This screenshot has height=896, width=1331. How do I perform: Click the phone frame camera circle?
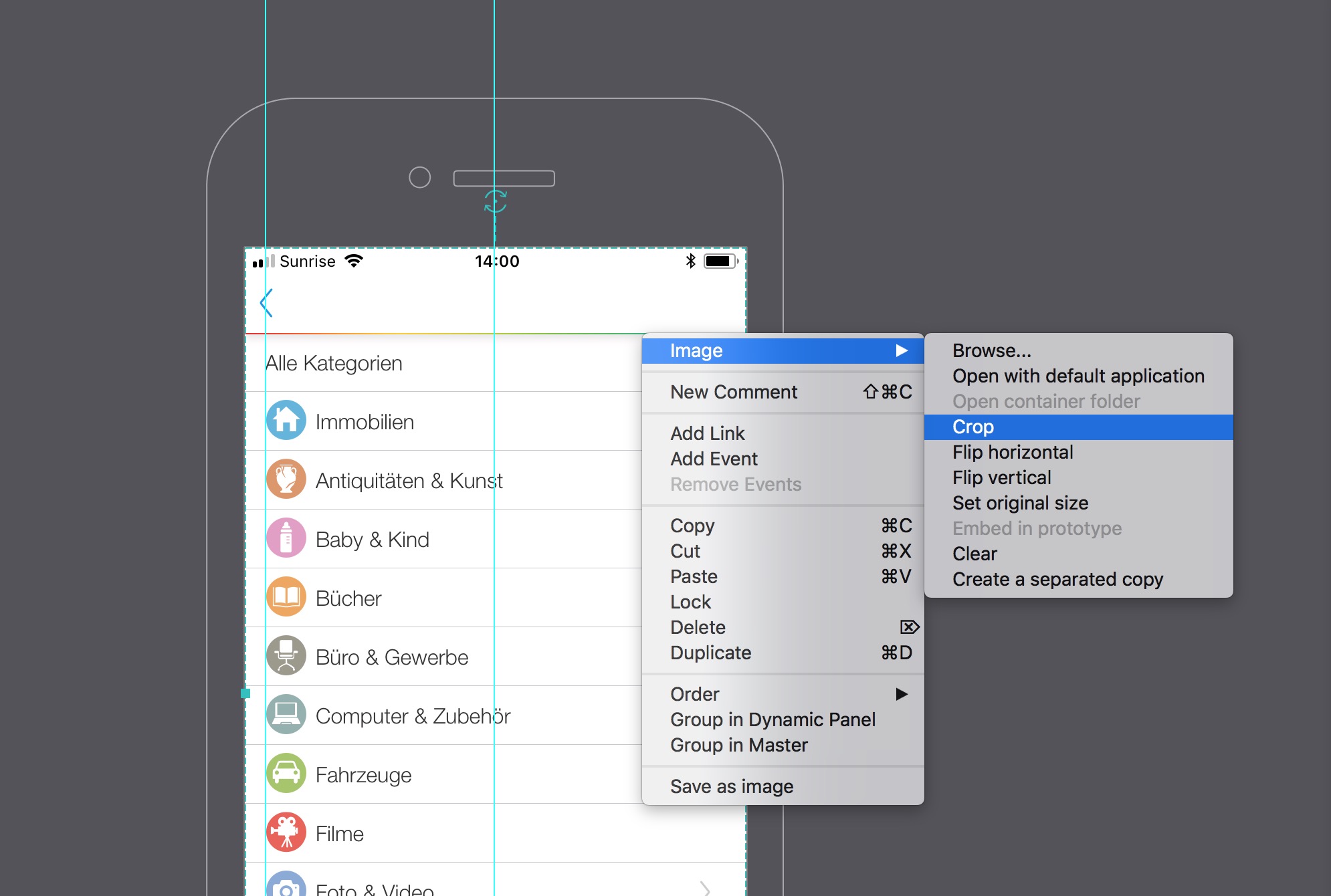point(419,177)
